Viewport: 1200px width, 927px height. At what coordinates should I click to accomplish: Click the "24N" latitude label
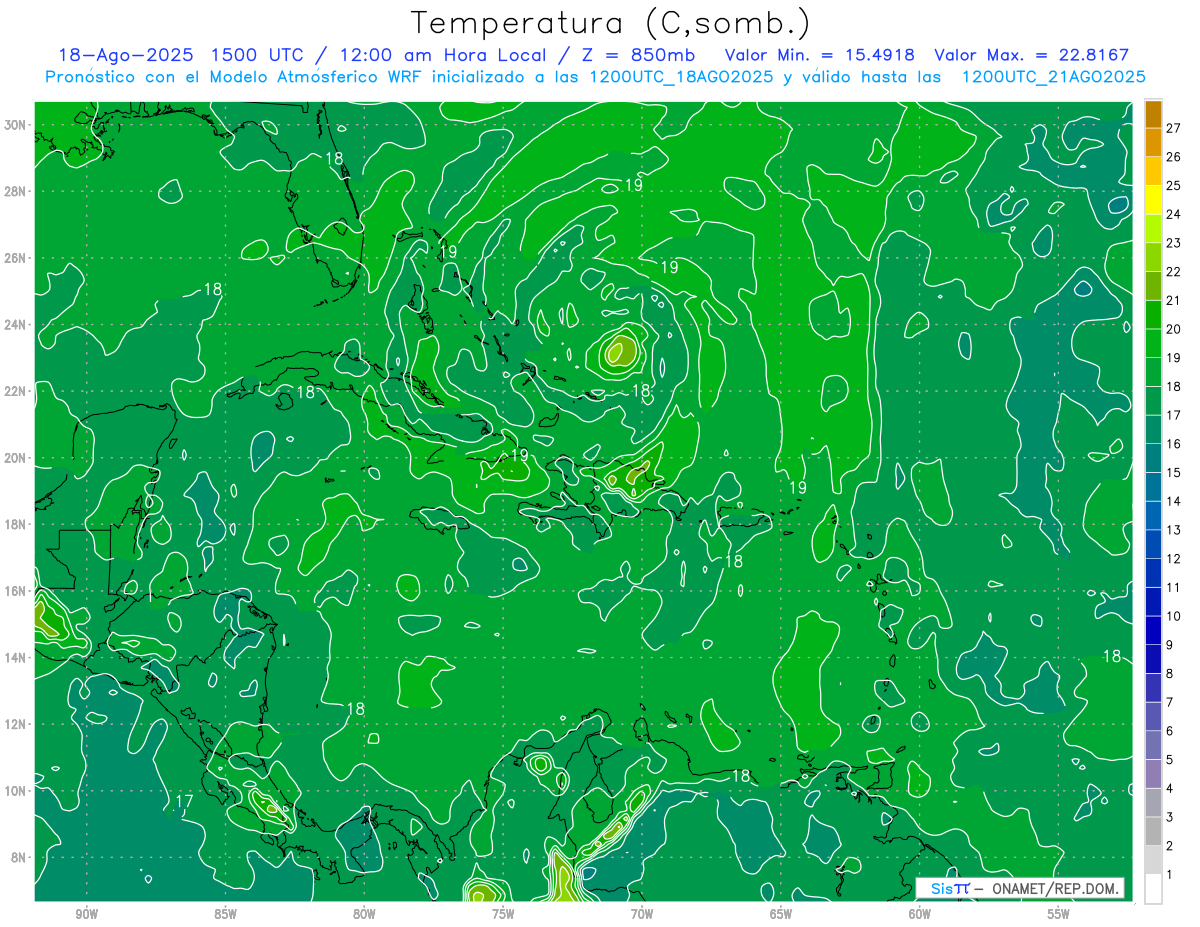pyautogui.click(x=17, y=325)
